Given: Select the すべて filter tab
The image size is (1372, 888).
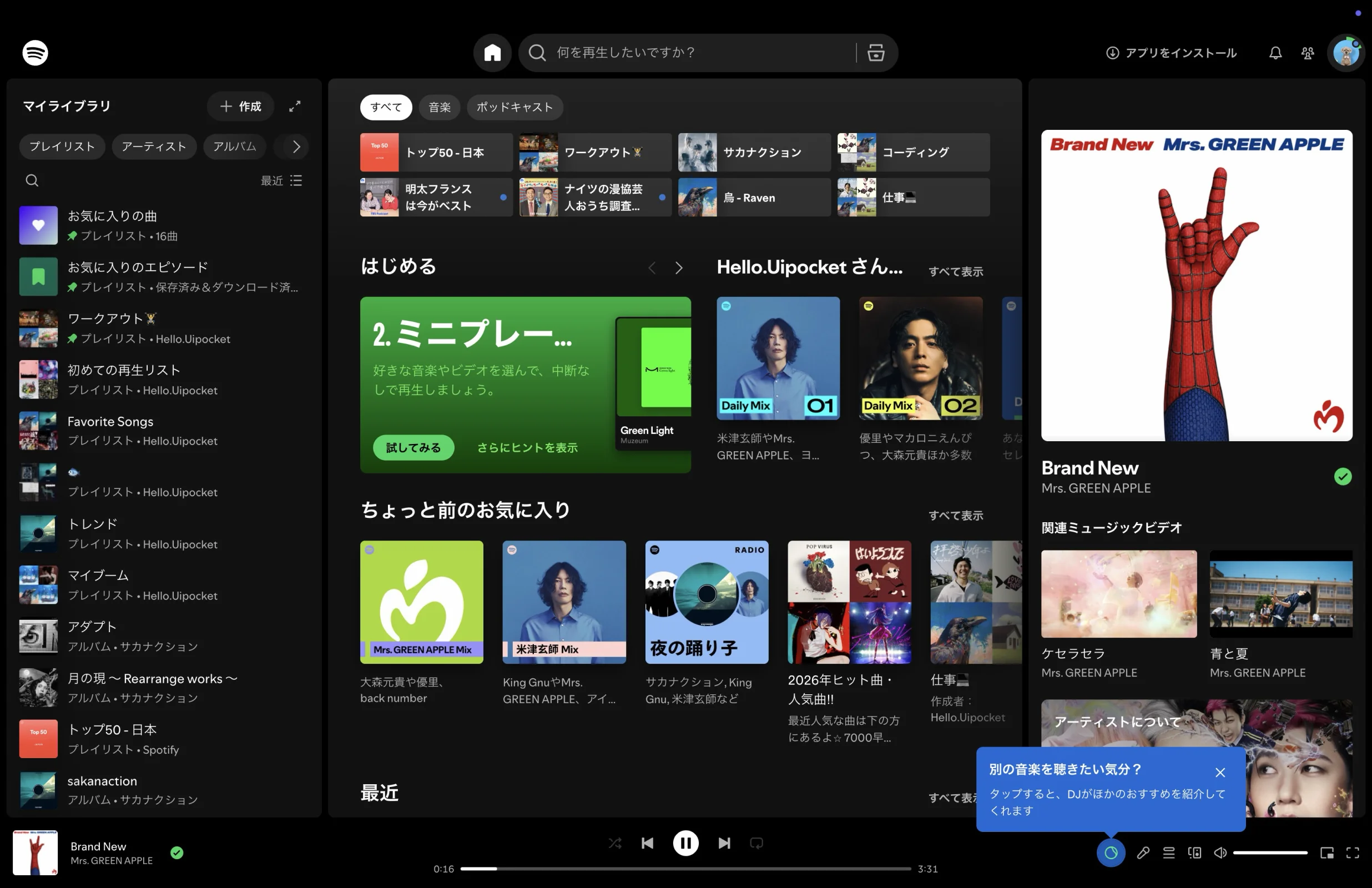Looking at the screenshot, I should [x=386, y=107].
